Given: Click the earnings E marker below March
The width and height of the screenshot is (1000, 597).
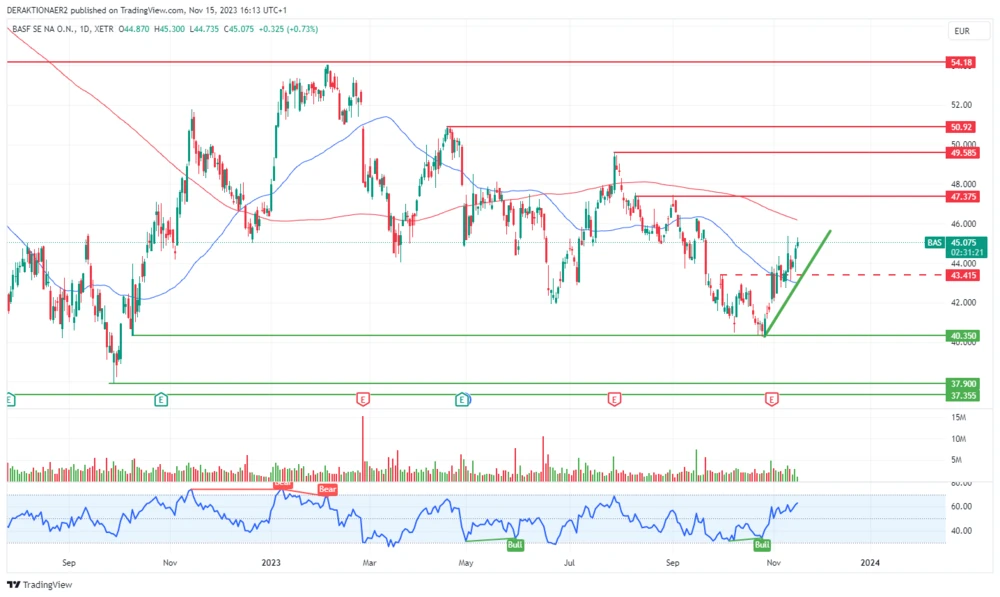Looking at the screenshot, I should click(362, 399).
